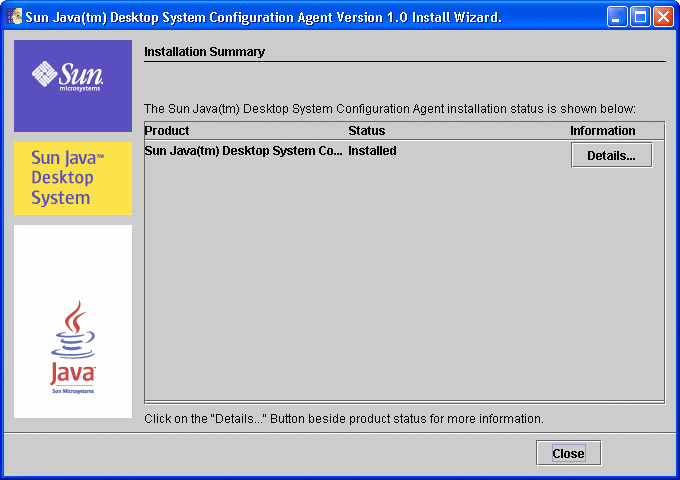
Task: Click the red X title bar button
Action: (664, 17)
